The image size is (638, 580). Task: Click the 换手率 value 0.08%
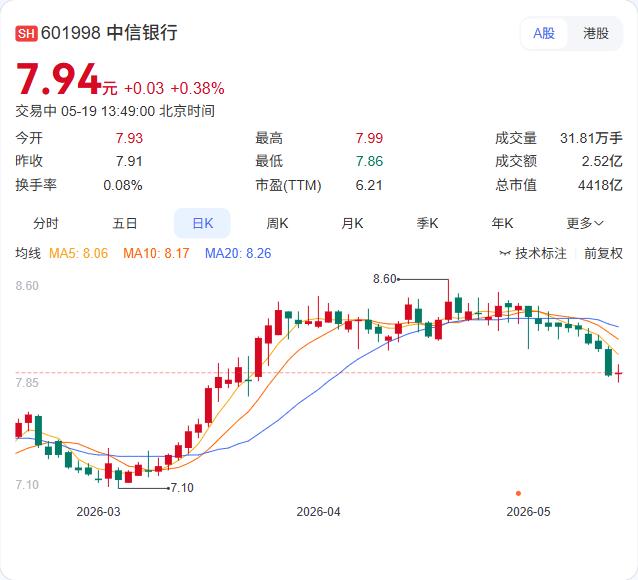(123, 185)
